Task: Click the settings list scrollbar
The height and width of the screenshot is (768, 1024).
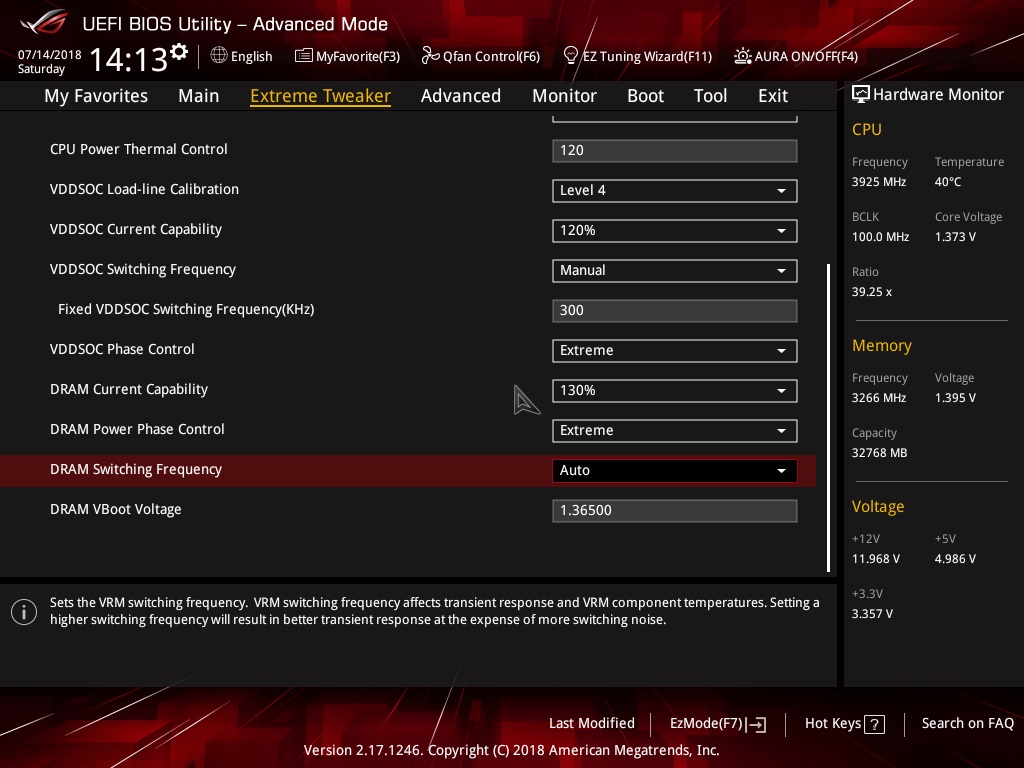Action: click(828, 418)
